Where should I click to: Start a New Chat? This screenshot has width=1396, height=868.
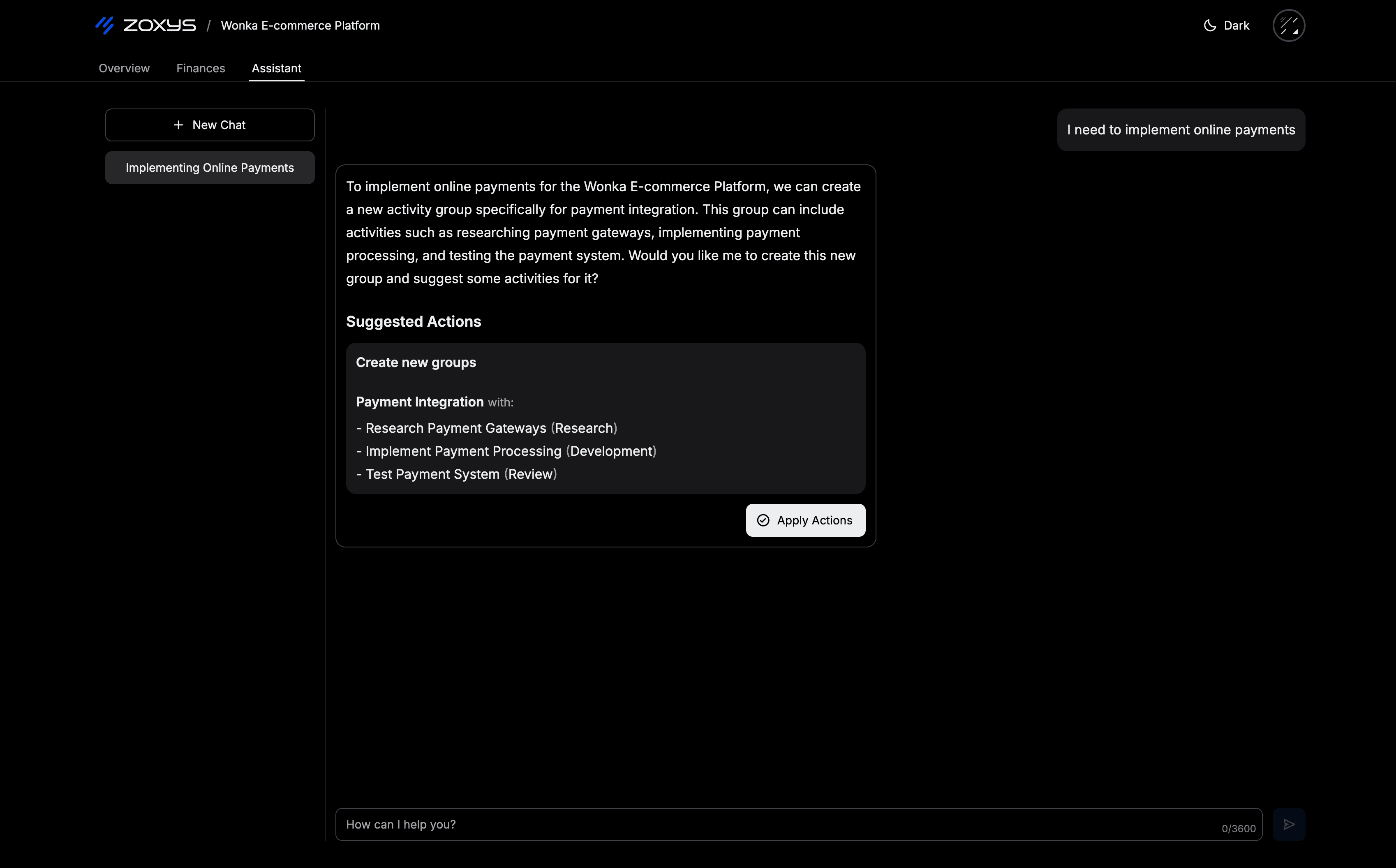(210, 125)
